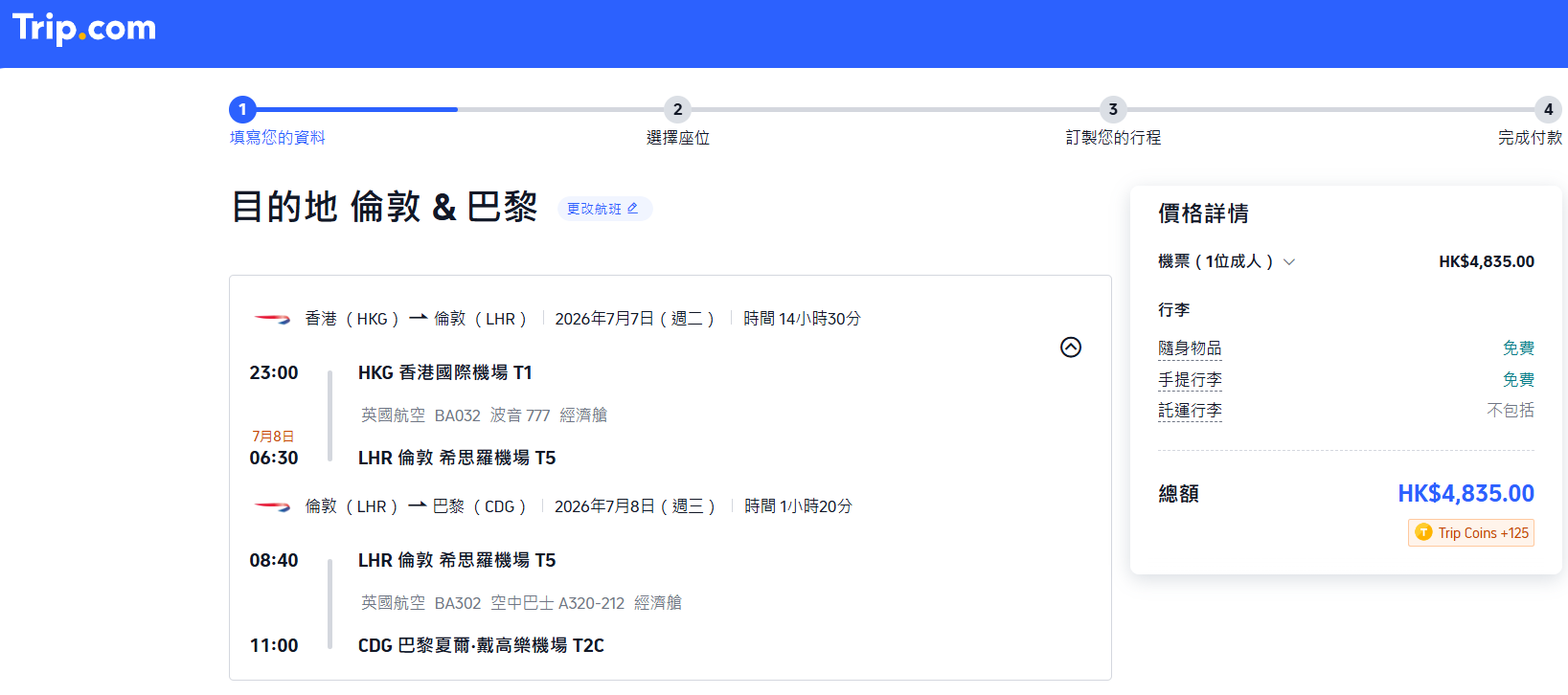Click the 目的地 倫敦 & 巴黎 heading
This screenshot has width=1568, height=695.
click(384, 207)
